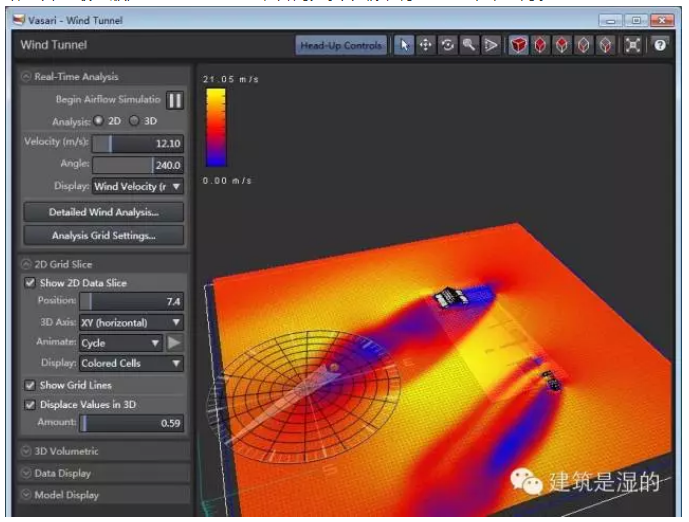The height and width of the screenshot is (522, 689).
Task: Click the zoom extents fit icon
Action: [633, 45]
